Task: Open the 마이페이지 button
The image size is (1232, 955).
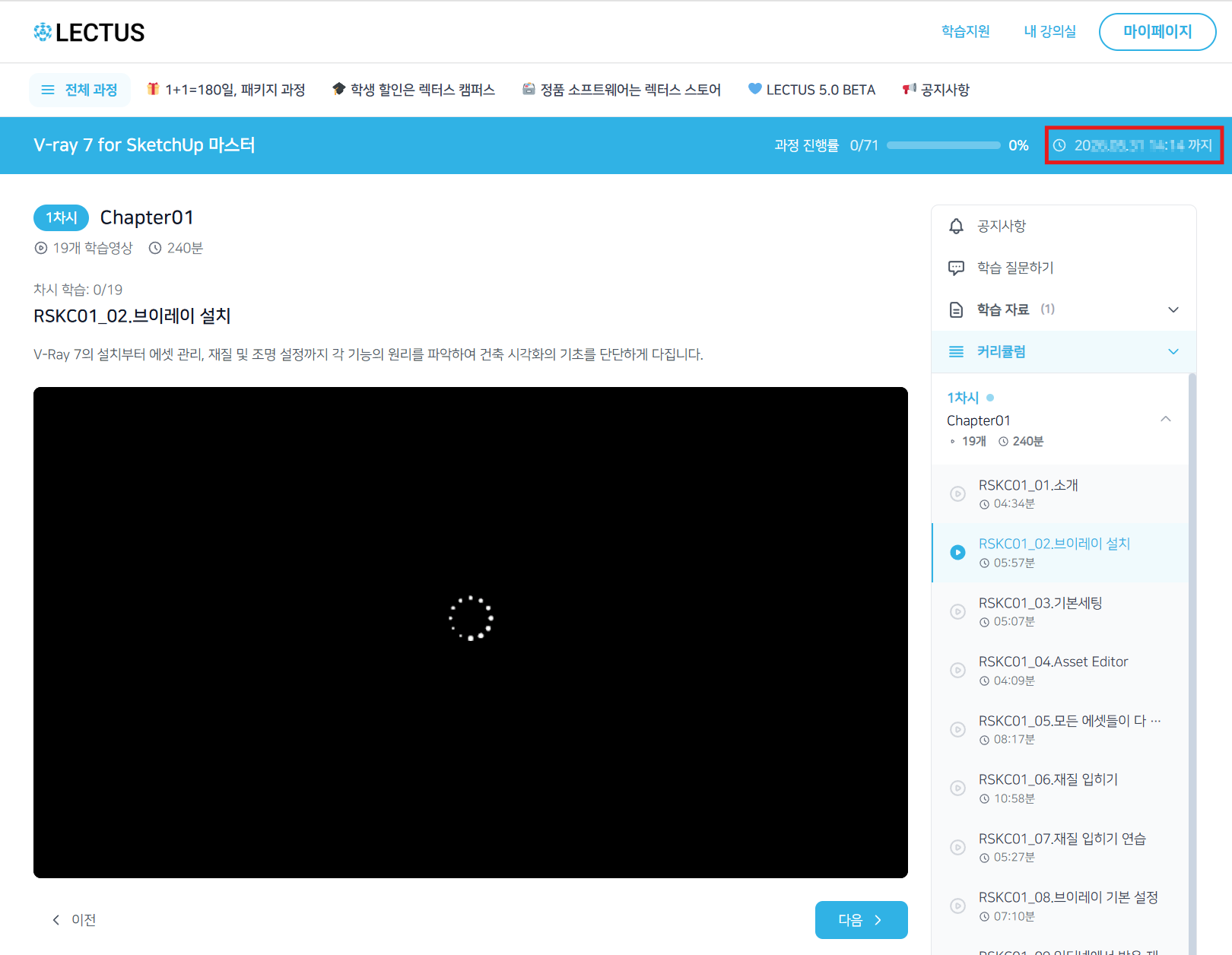Action: click(x=1157, y=32)
